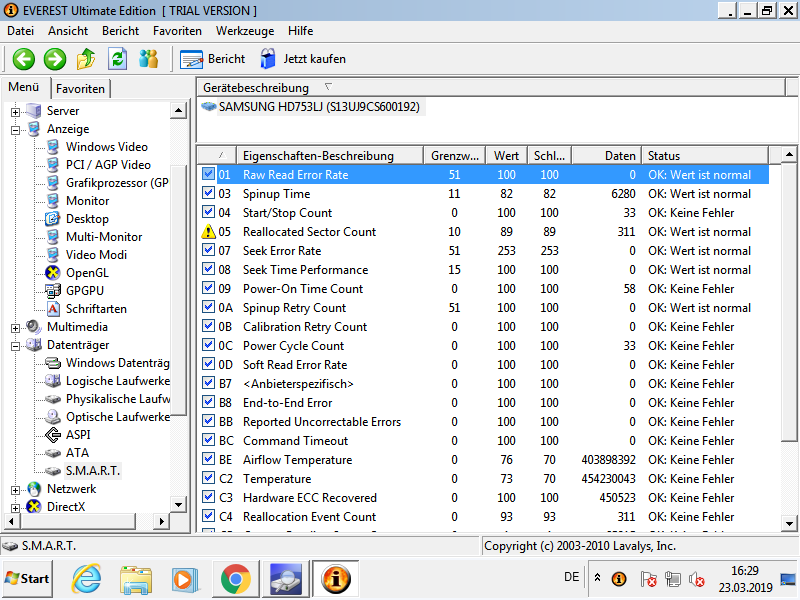Select the S.M.A.R.T. tree item
Image resolution: width=800 pixels, height=600 pixels.
click(93, 470)
